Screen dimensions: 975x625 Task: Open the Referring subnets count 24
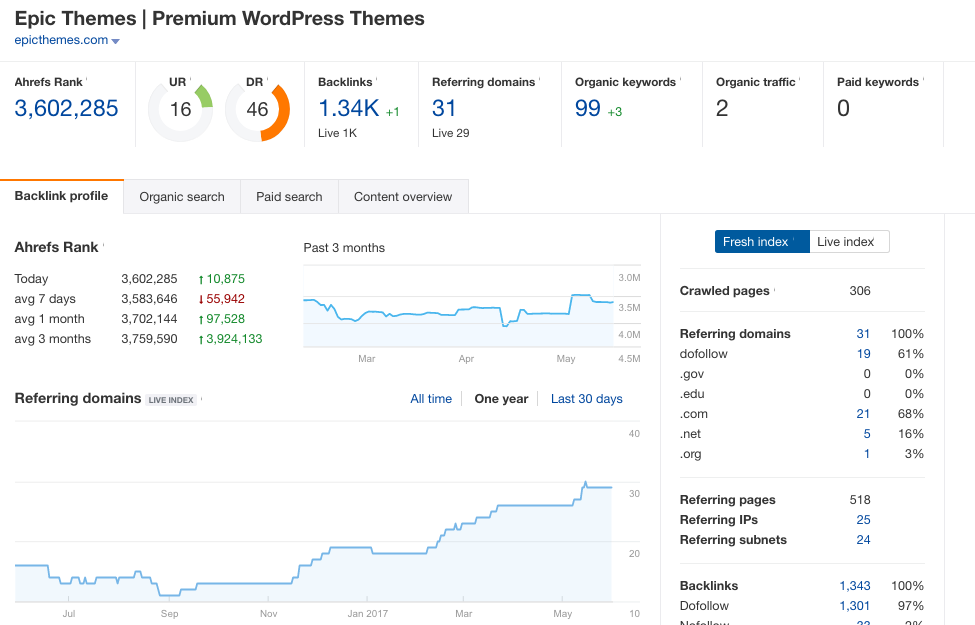pyautogui.click(x=863, y=539)
